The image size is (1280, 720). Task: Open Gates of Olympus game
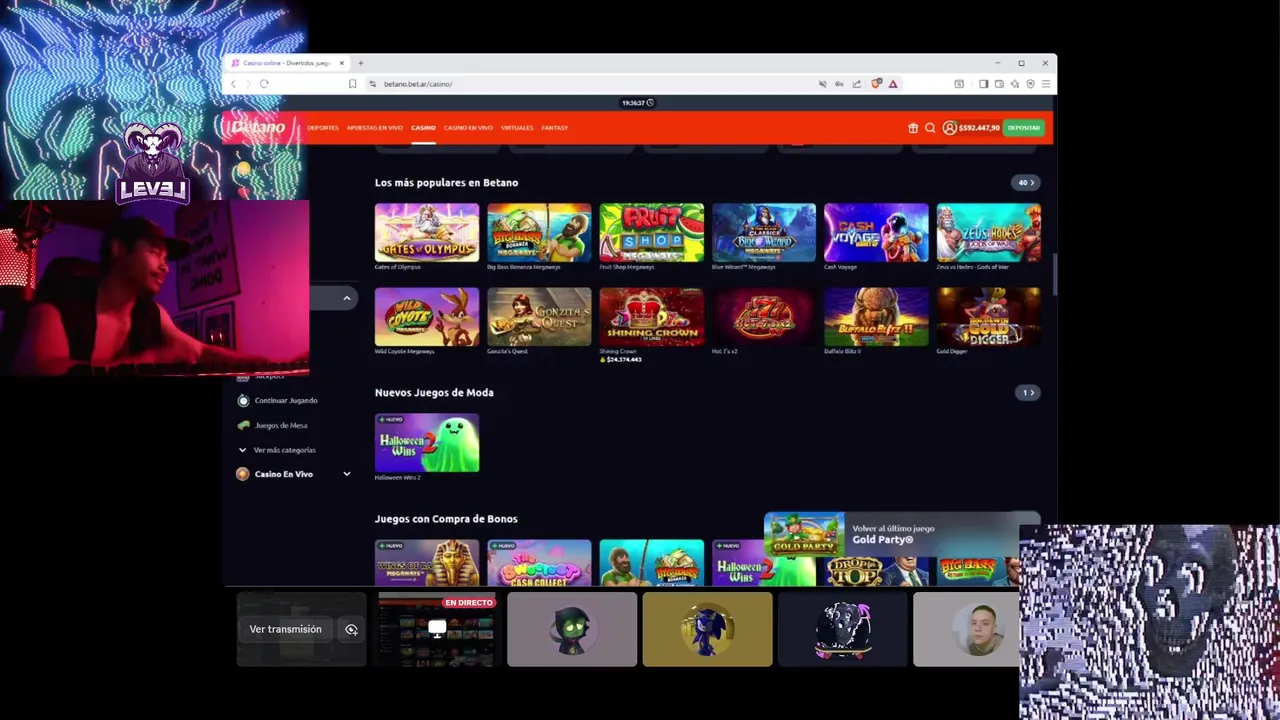[427, 233]
